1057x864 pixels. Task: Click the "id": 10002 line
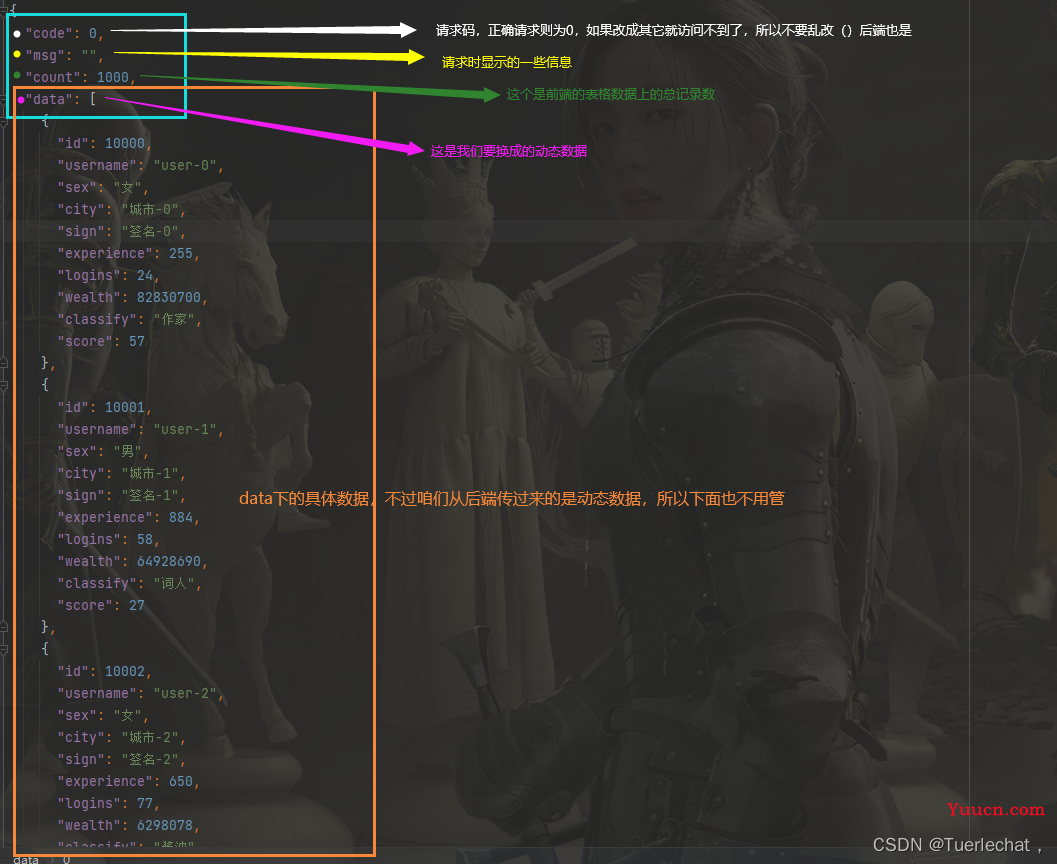pyautogui.click(x=104, y=672)
